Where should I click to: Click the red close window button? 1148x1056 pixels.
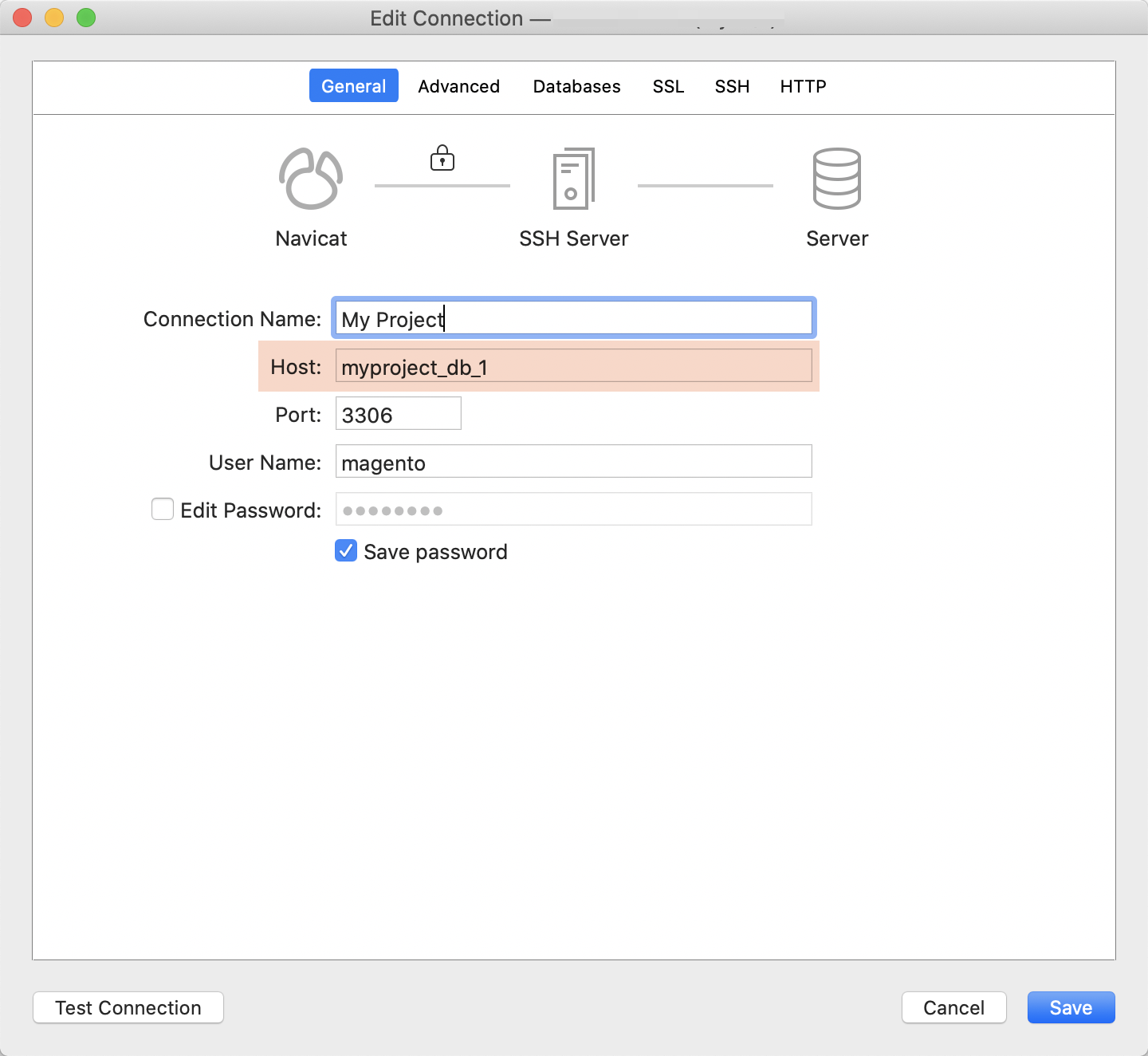[x=22, y=18]
